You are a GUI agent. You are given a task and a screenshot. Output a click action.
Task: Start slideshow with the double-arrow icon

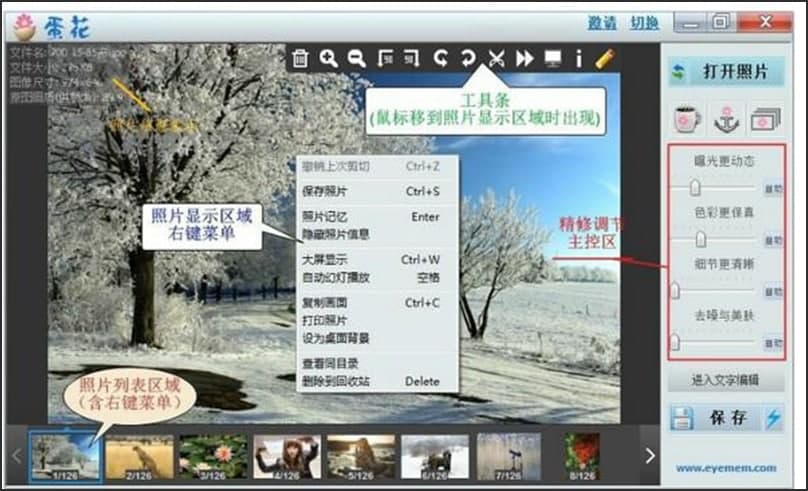[x=525, y=59]
